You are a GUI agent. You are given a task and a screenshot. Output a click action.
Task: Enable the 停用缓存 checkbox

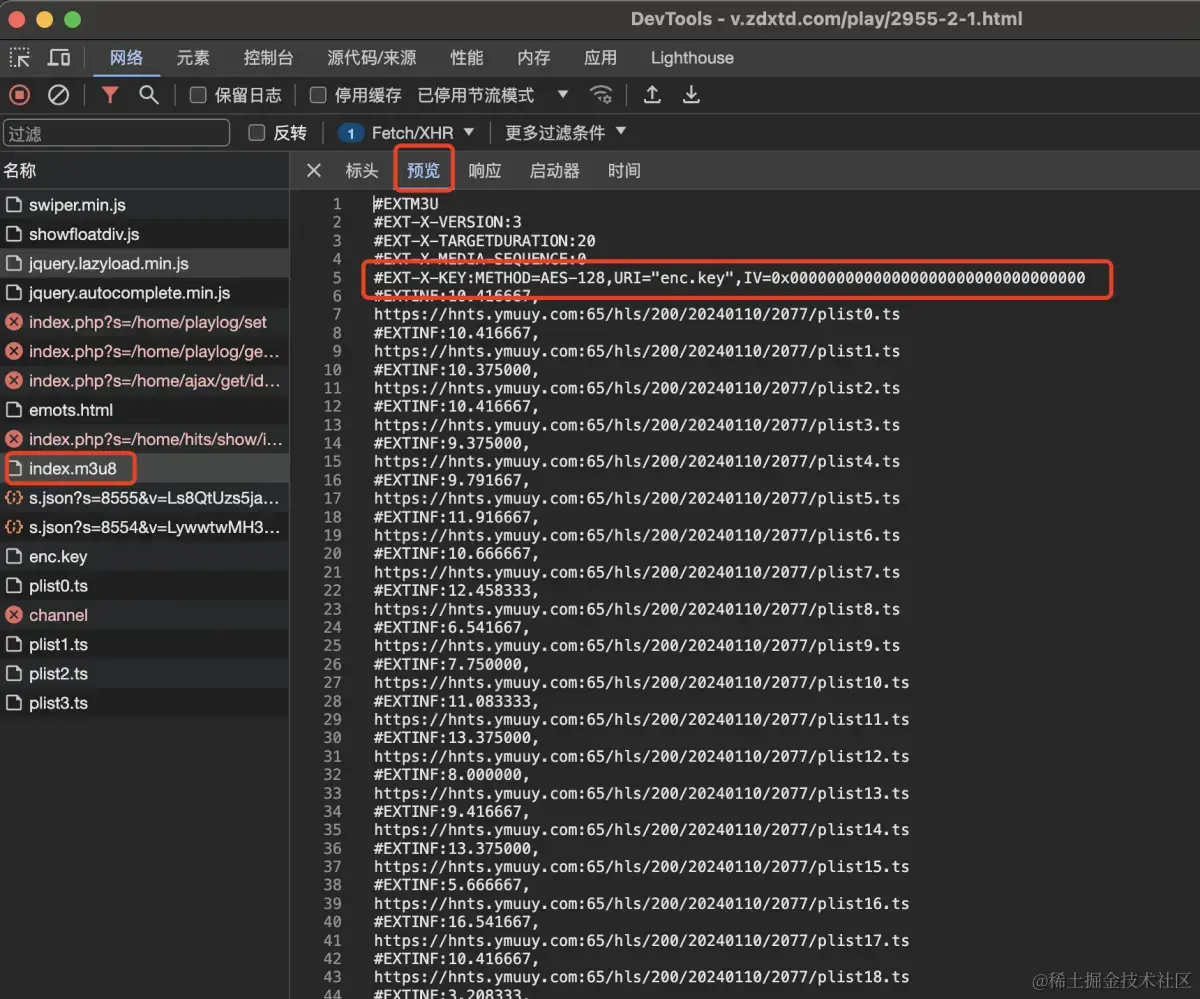318,95
